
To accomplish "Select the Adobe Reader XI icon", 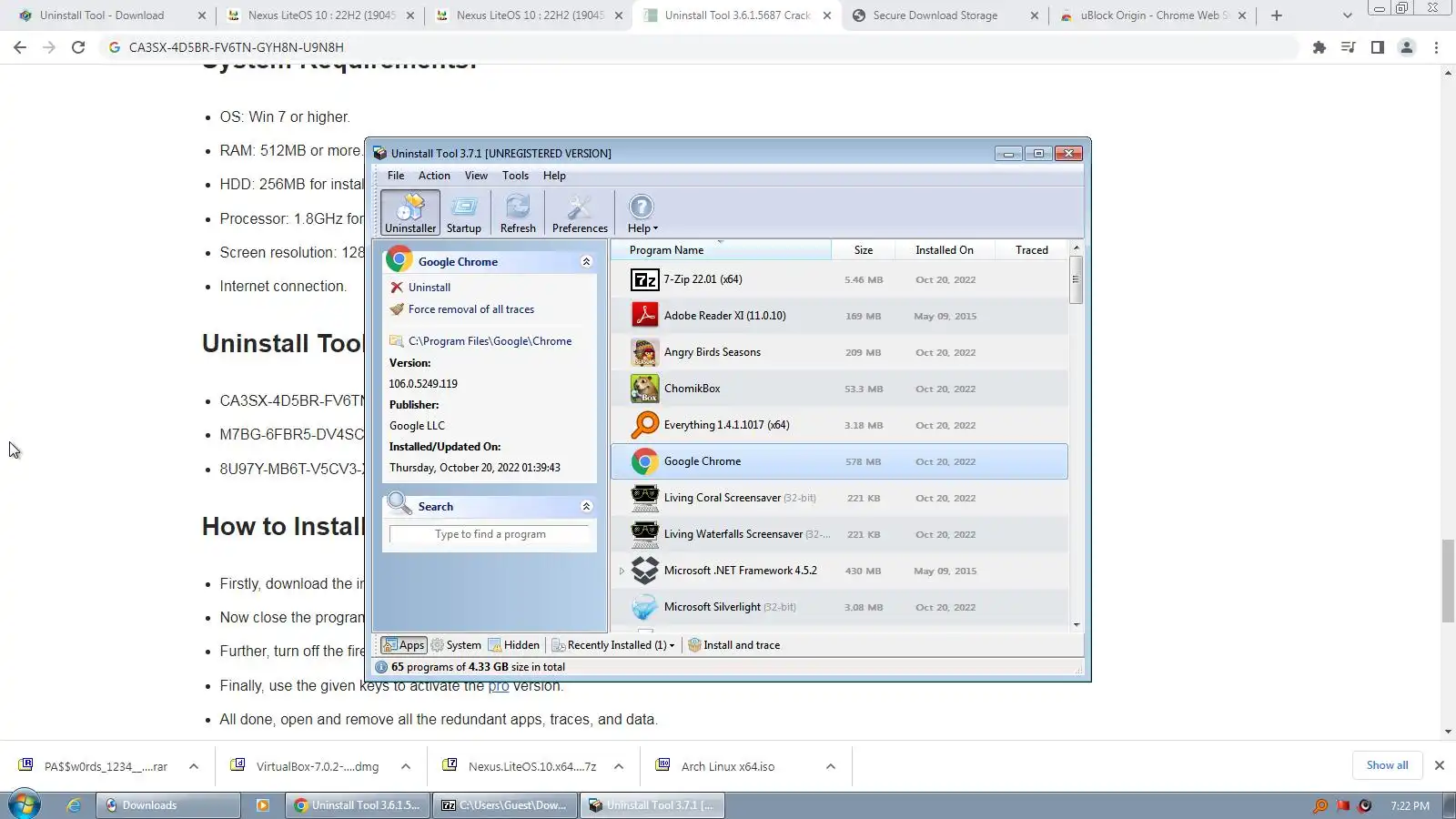I will coord(645,316).
